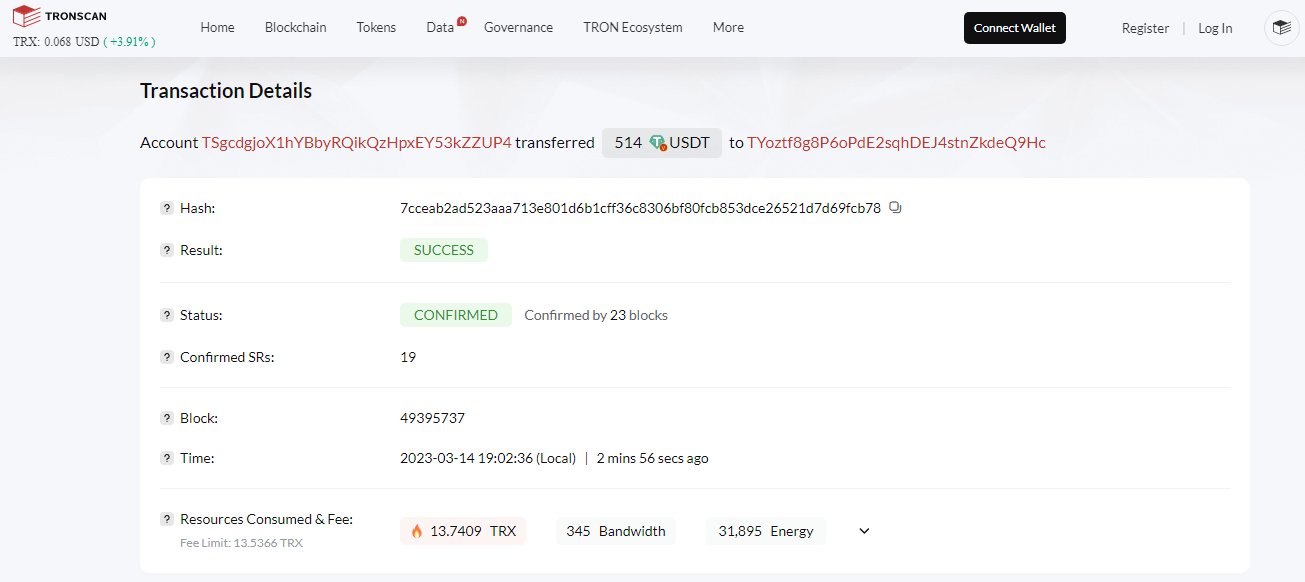Open the top-right cube settings icon

tap(1281, 28)
